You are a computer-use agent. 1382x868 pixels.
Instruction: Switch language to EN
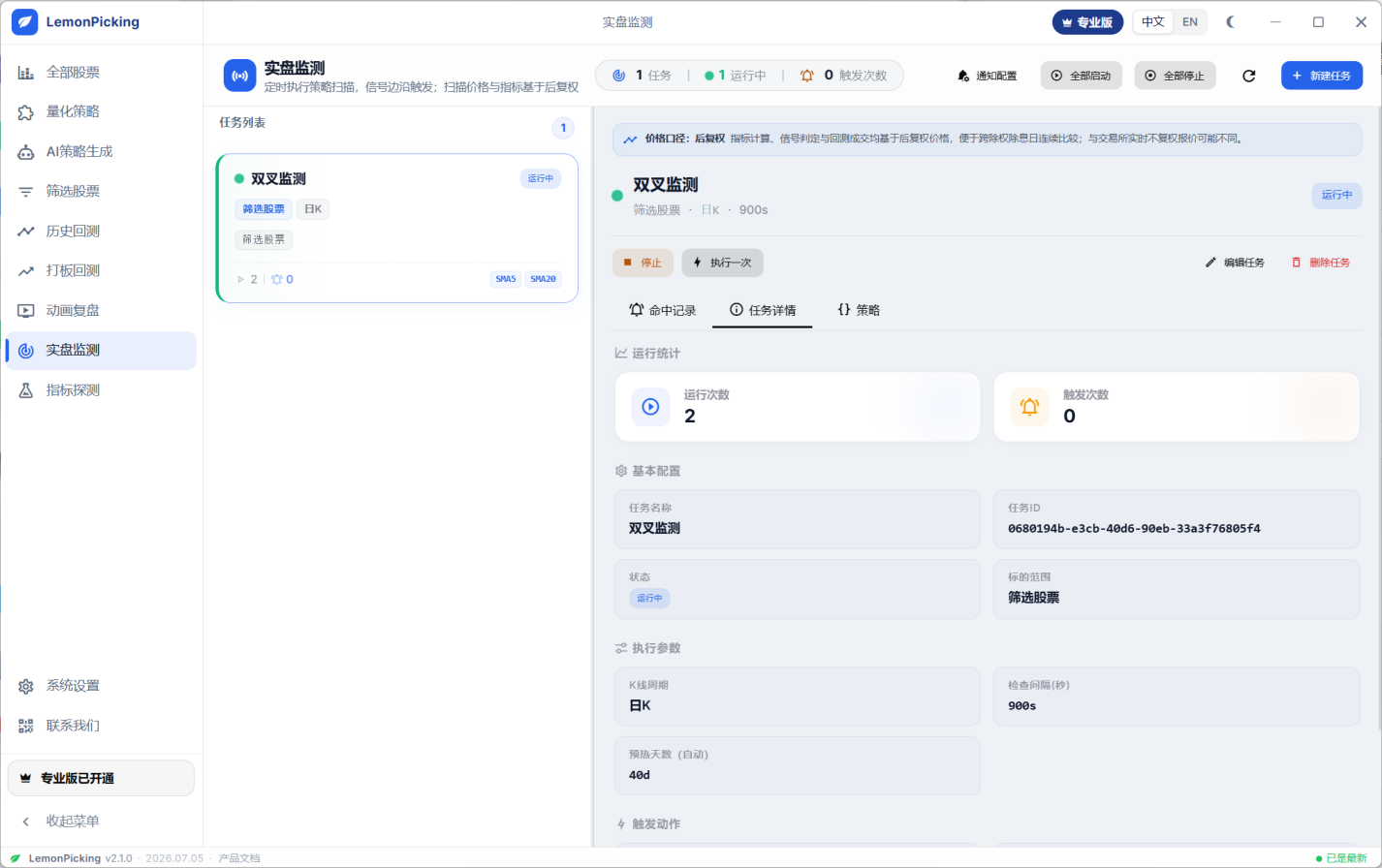pos(1189,21)
